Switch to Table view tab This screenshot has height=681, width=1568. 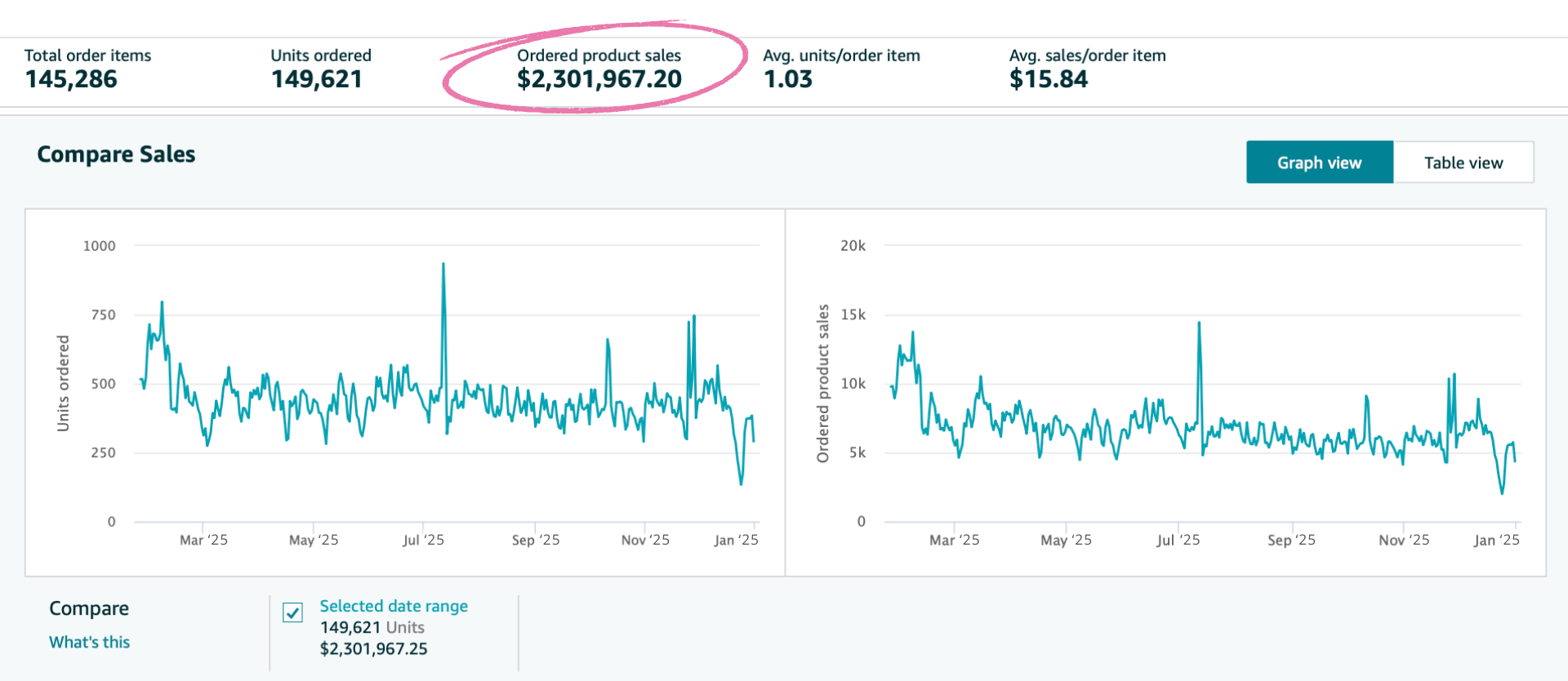[x=1463, y=162]
